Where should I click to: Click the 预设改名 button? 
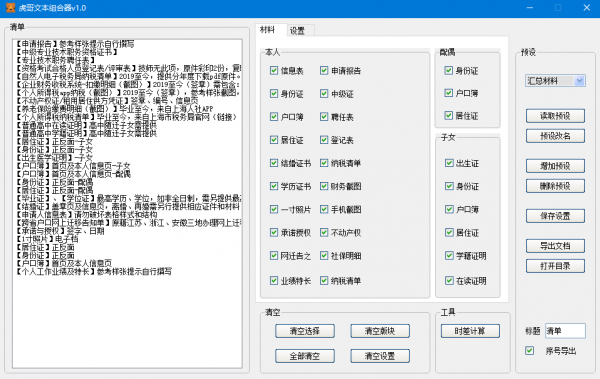click(555, 136)
